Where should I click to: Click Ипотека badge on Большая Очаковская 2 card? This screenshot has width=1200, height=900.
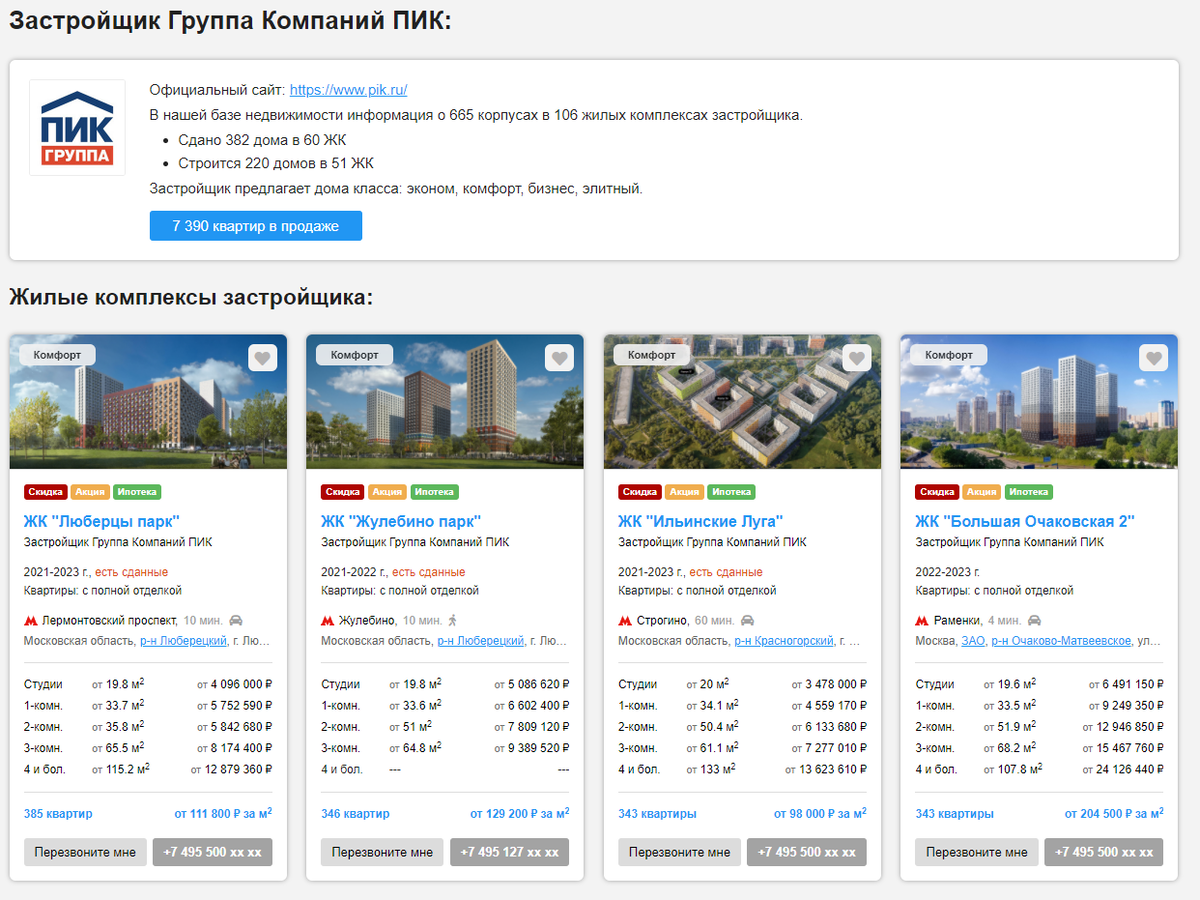[x=1029, y=492]
